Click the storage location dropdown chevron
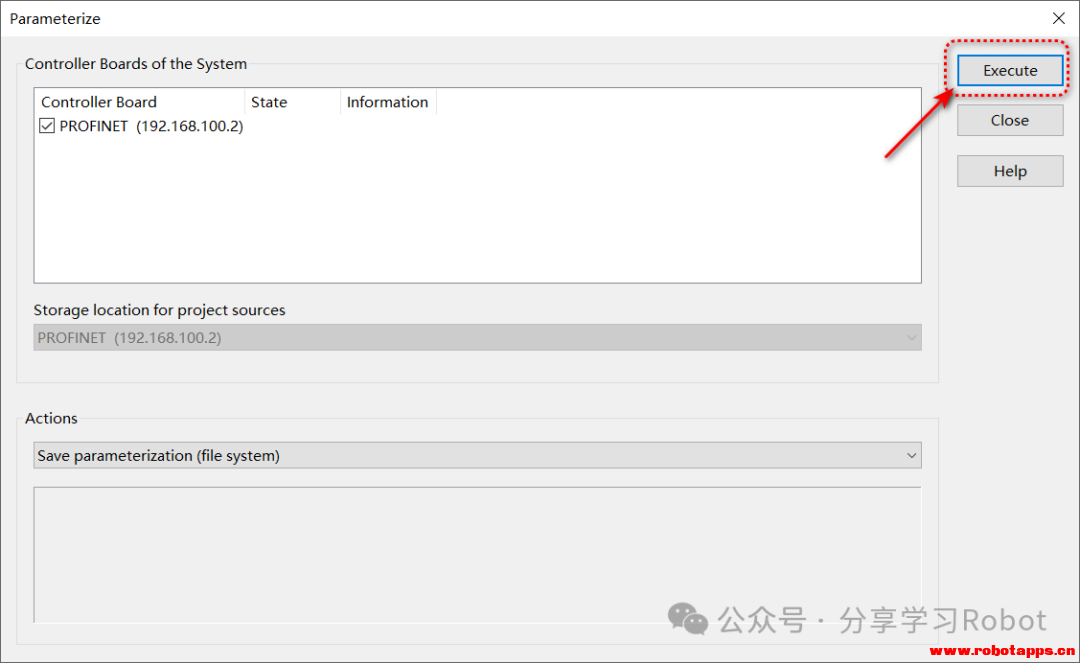The height and width of the screenshot is (663, 1080). 911,338
